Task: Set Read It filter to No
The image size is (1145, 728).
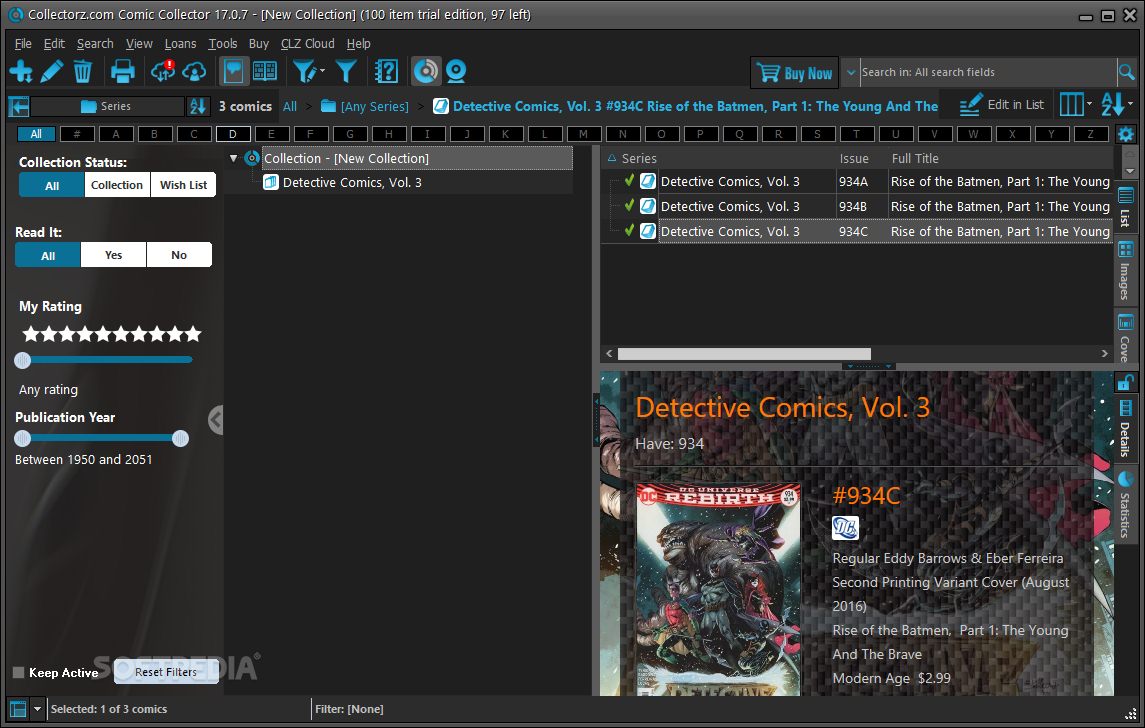Action: coord(179,256)
